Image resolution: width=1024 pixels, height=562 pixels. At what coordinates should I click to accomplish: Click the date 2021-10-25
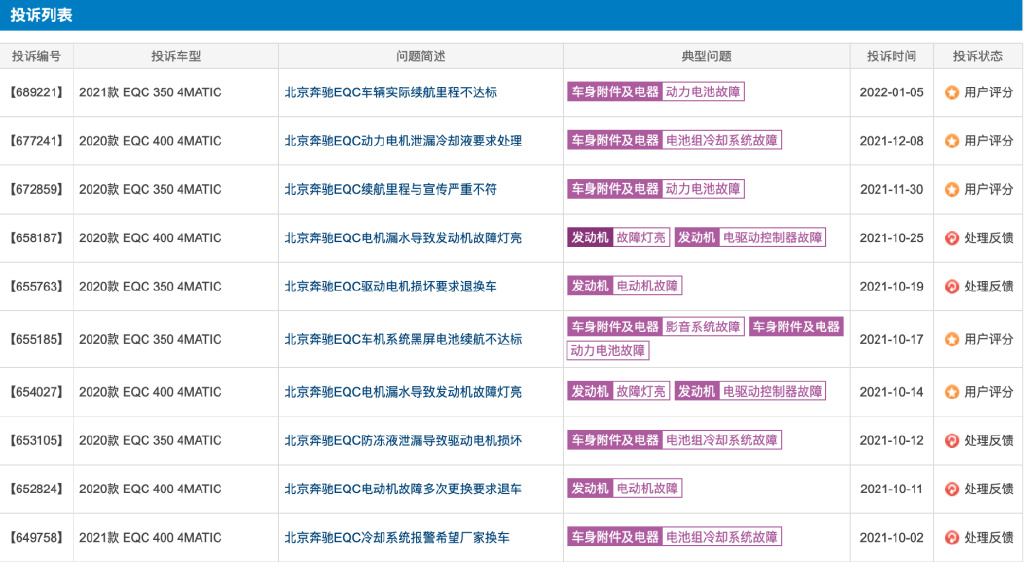point(891,238)
